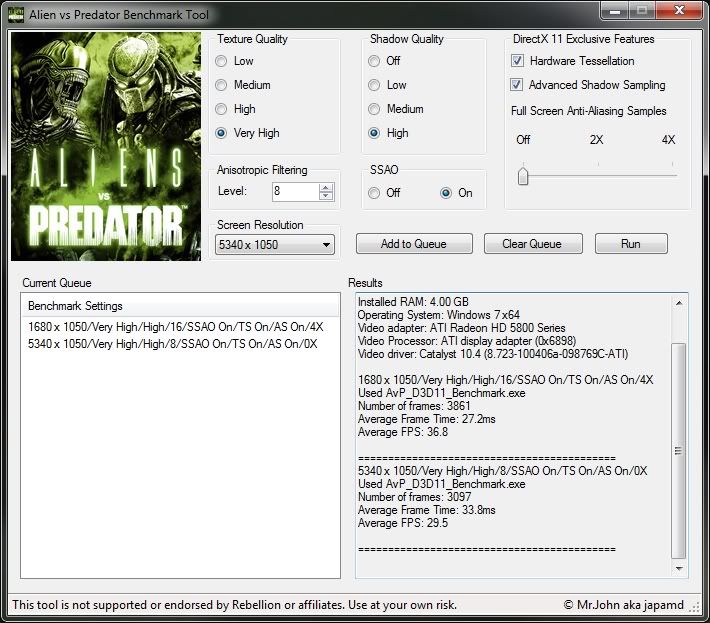This screenshot has height=623, width=710.
Task: Select Medium texture quality option
Action: coord(222,85)
